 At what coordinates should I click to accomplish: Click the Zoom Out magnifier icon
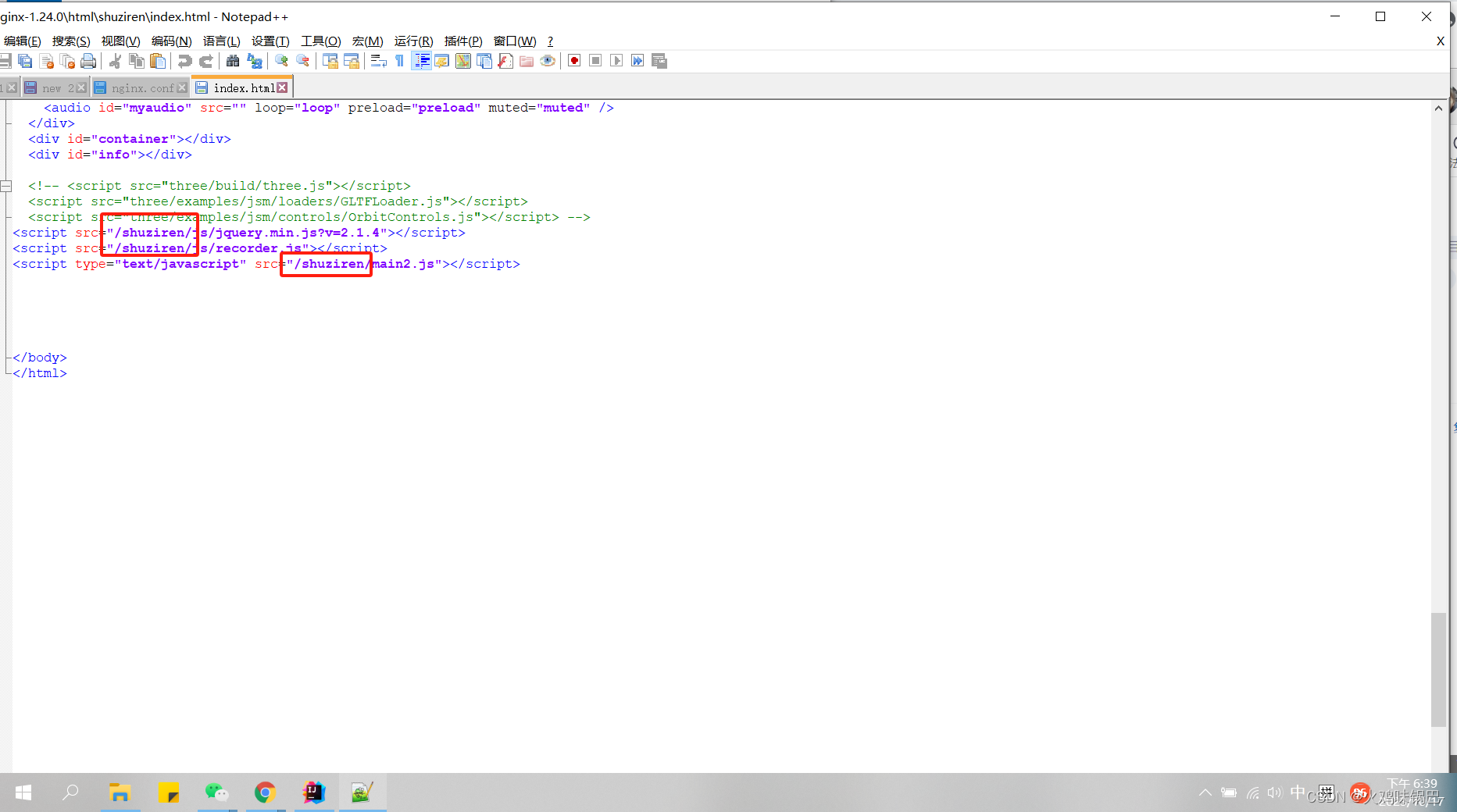coord(303,61)
